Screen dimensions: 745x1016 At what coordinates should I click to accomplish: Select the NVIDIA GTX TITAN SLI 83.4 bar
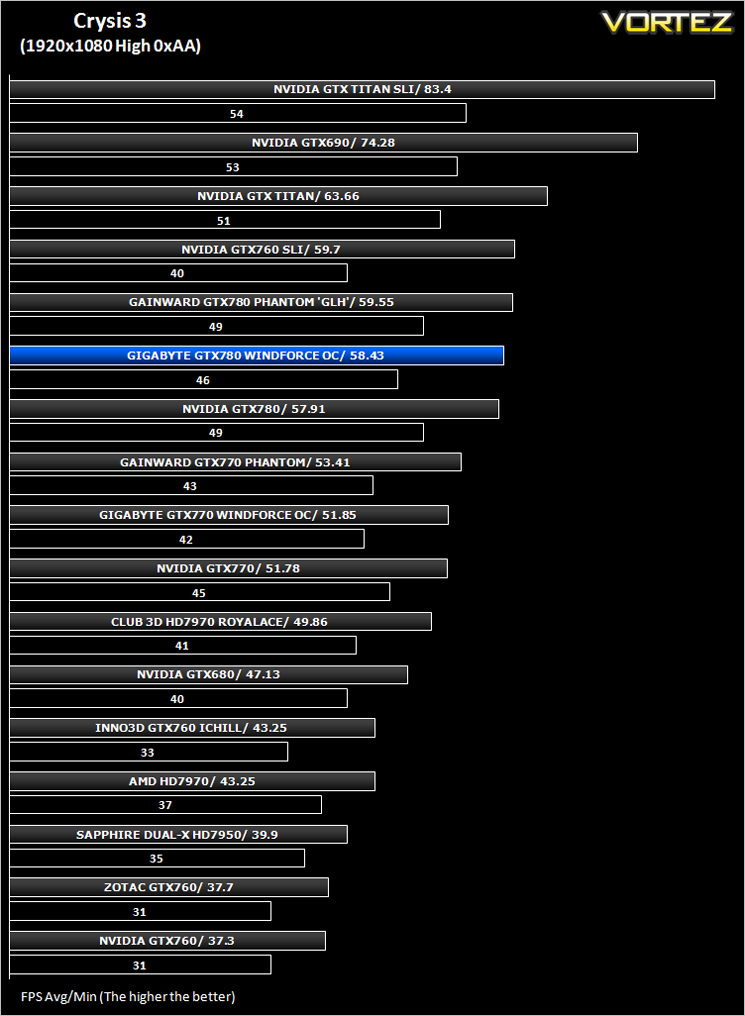[x=362, y=89]
